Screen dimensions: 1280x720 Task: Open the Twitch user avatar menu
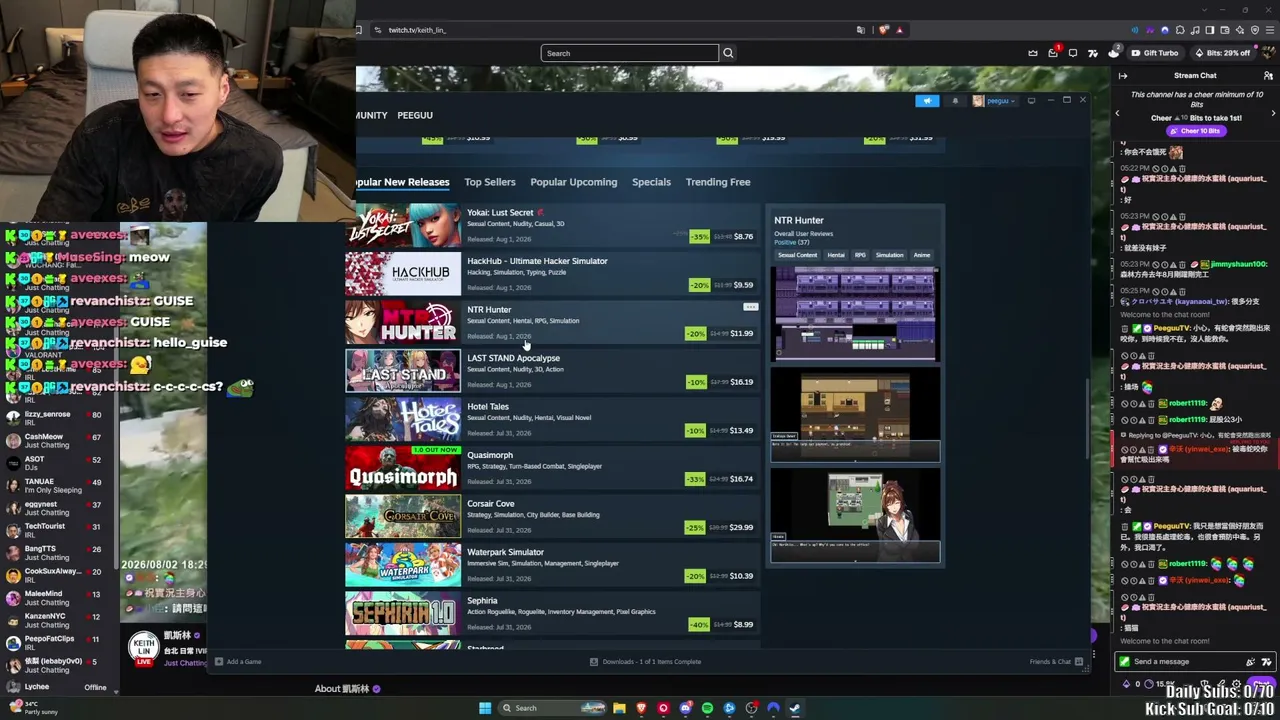point(1268,53)
